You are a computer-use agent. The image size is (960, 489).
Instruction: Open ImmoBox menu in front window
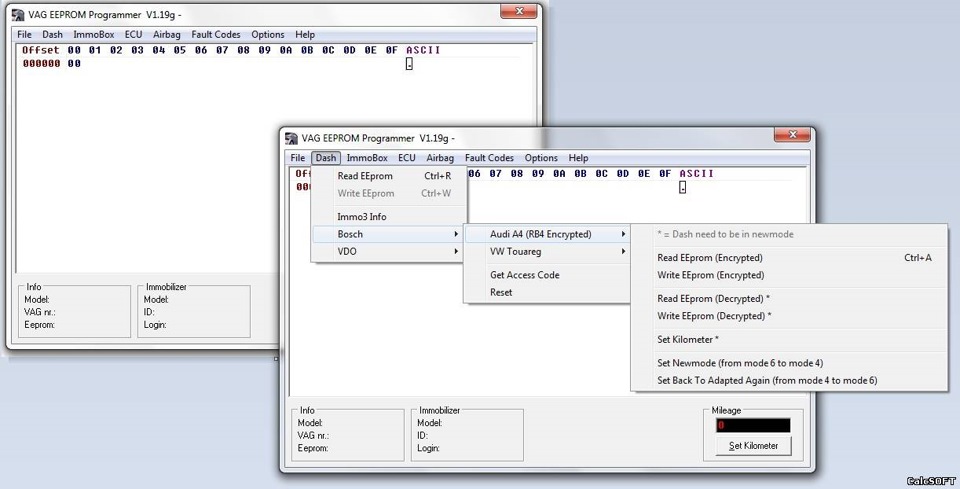click(367, 158)
